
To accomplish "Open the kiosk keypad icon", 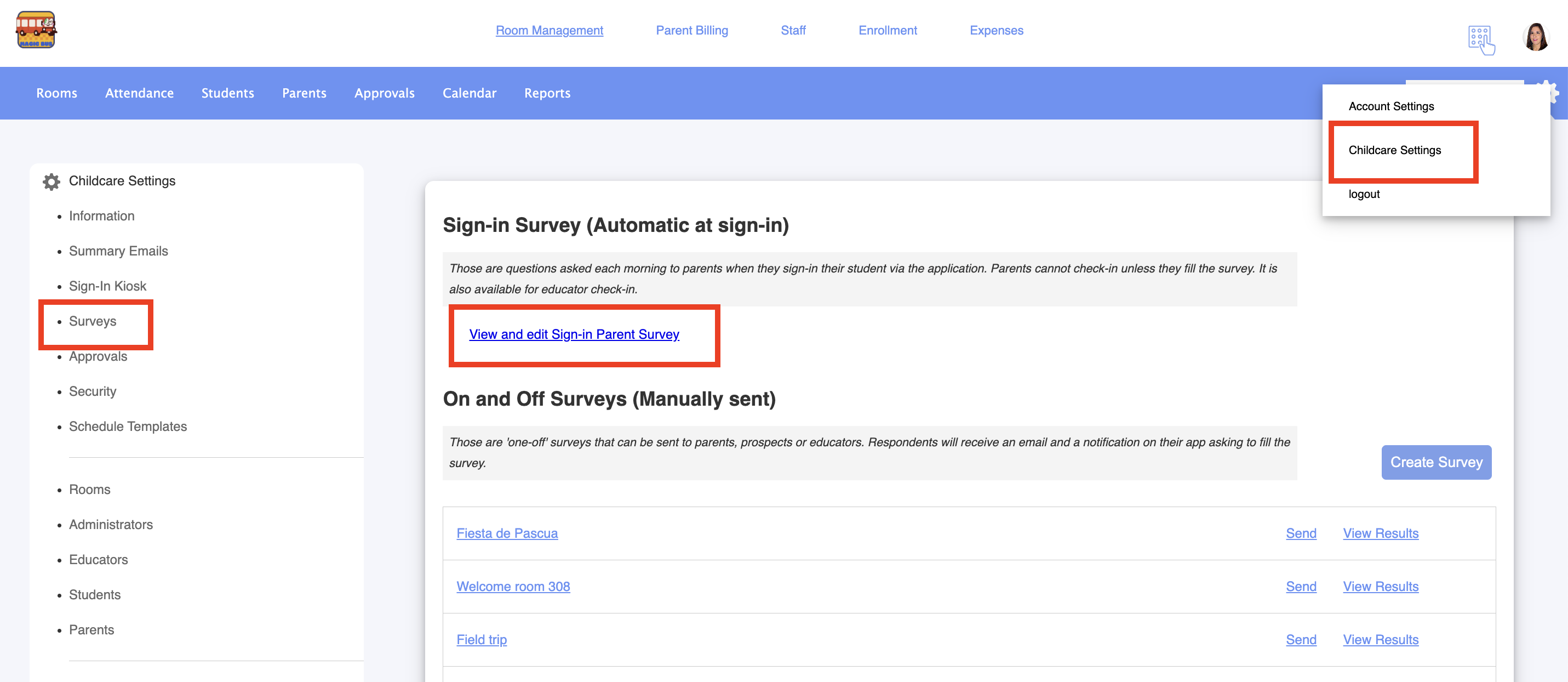I will click(x=1480, y=39).
